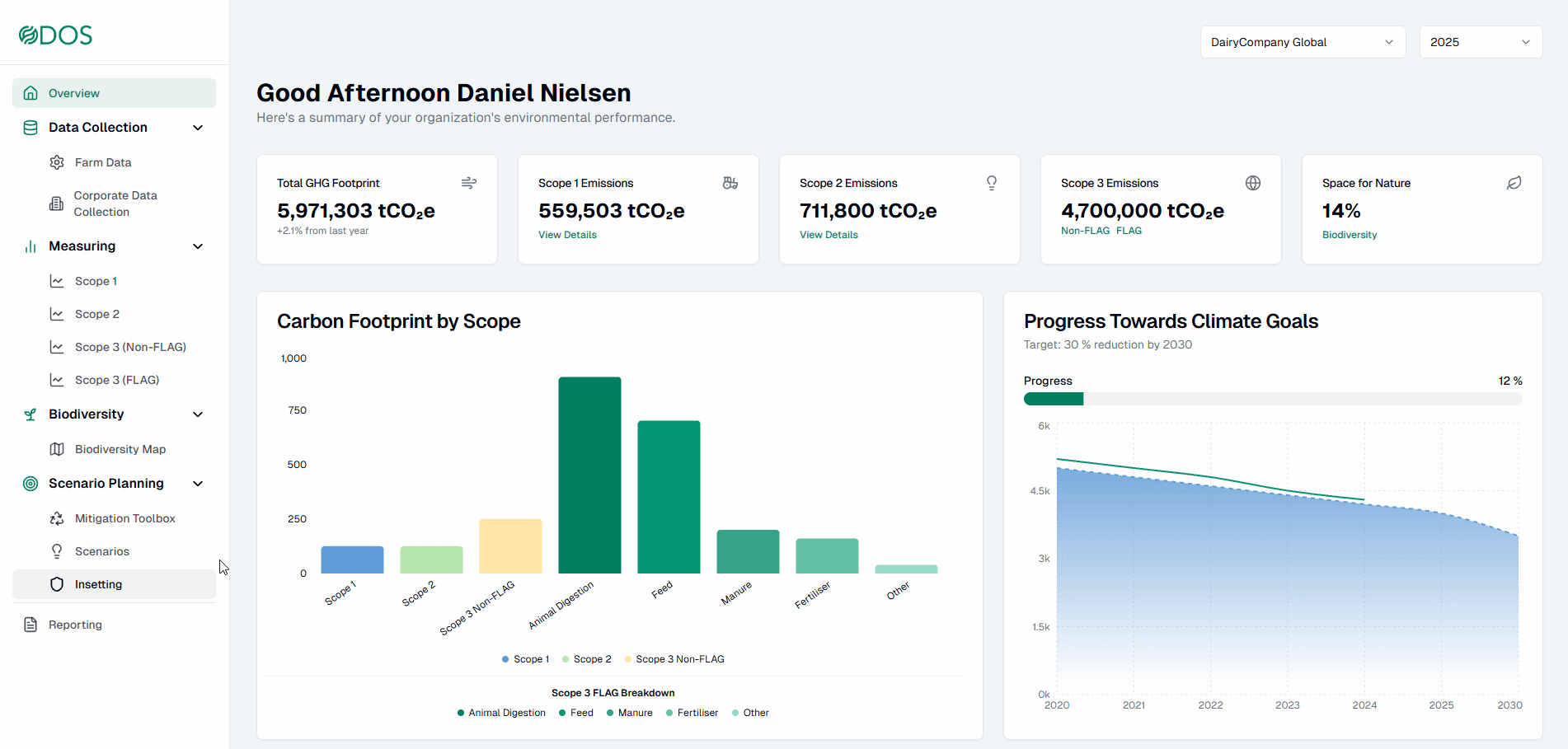The width and height of the screenshot is (1568, 749).
Task: Click the Space for Nature leaf icon
Action: [x=1514, y=183]
